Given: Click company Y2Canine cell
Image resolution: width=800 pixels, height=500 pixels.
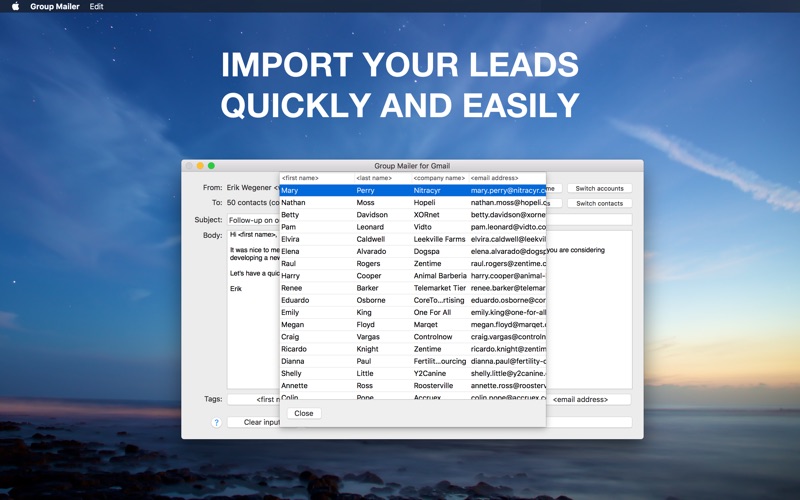Looking at the screenshot, I should pos(430,374).
